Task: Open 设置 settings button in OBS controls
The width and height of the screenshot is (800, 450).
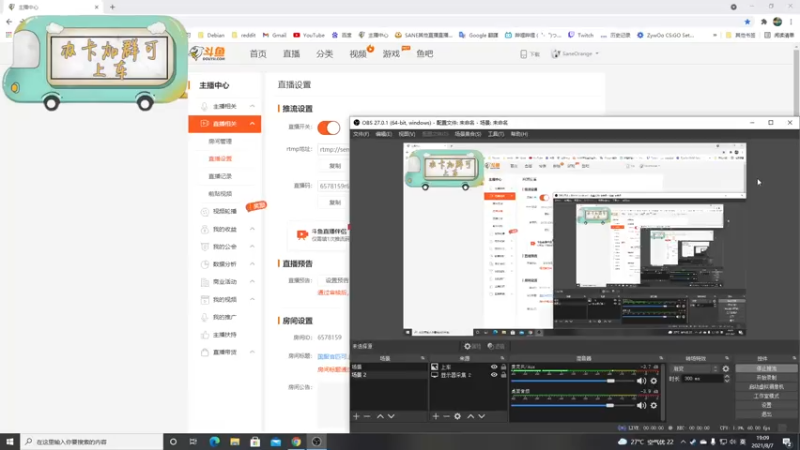Action: click(x=766, y=405)
